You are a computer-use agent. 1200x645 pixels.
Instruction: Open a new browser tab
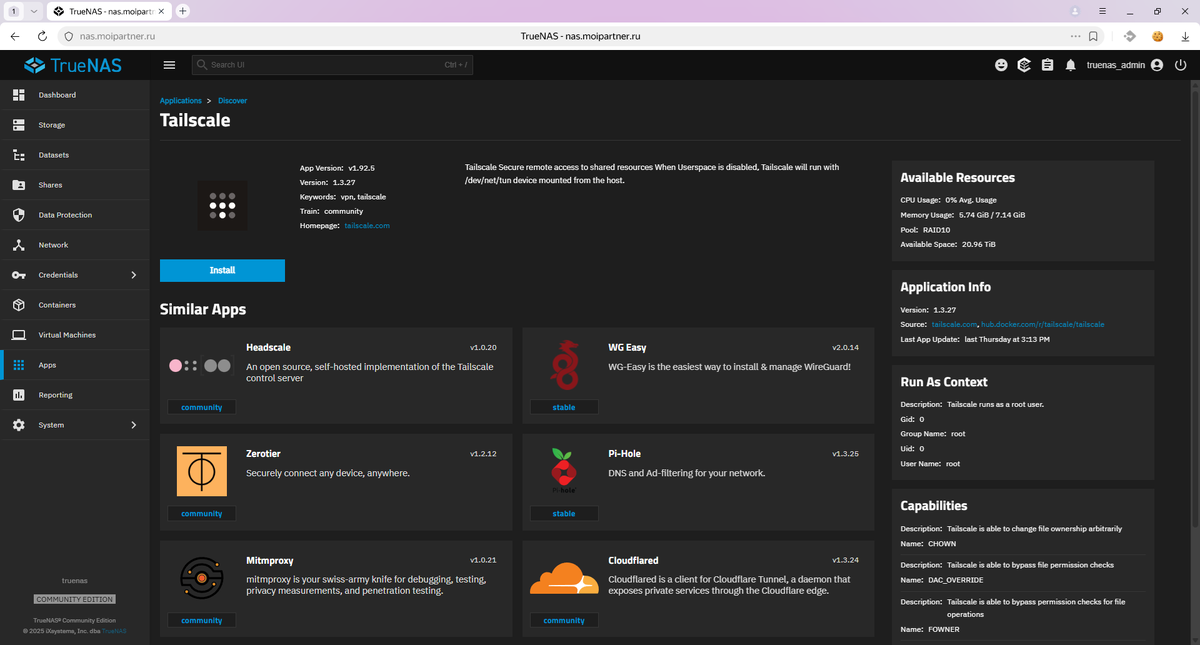183,11
